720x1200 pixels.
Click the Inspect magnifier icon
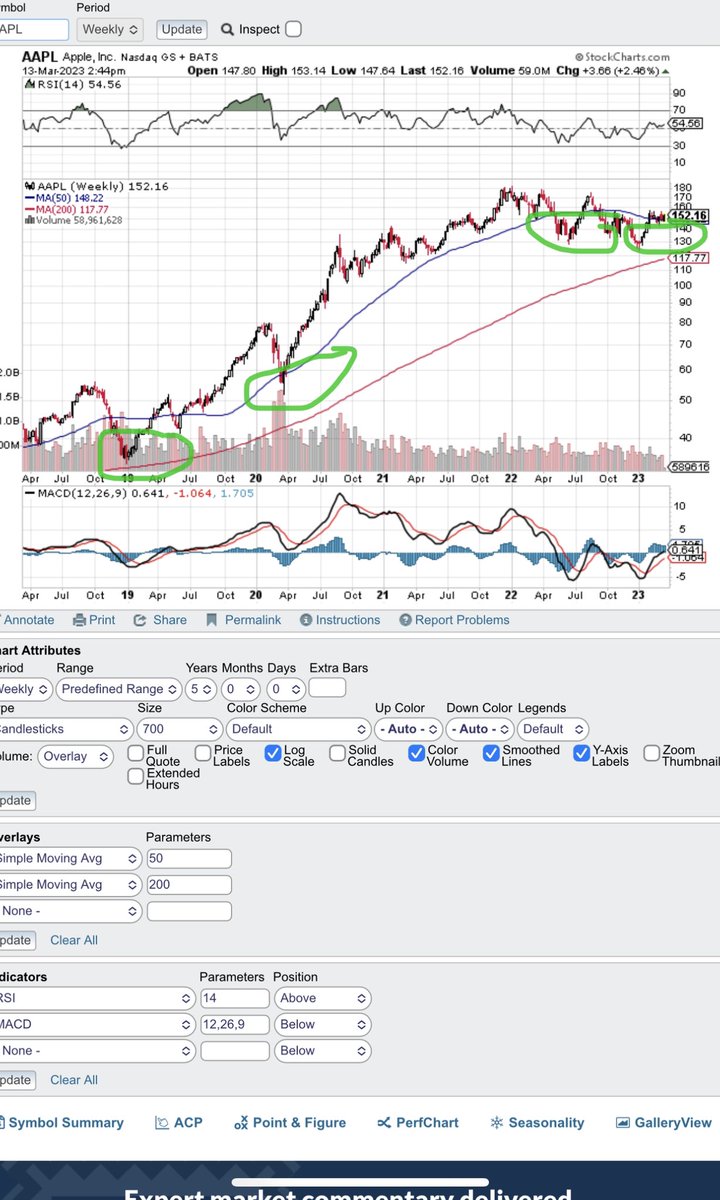[x=228, y=29]
